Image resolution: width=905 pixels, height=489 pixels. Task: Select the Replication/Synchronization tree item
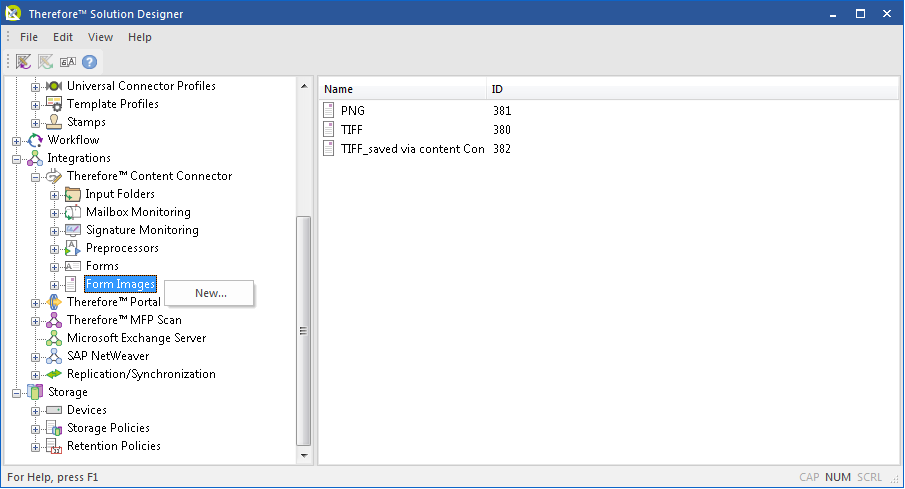click(141, 374)
